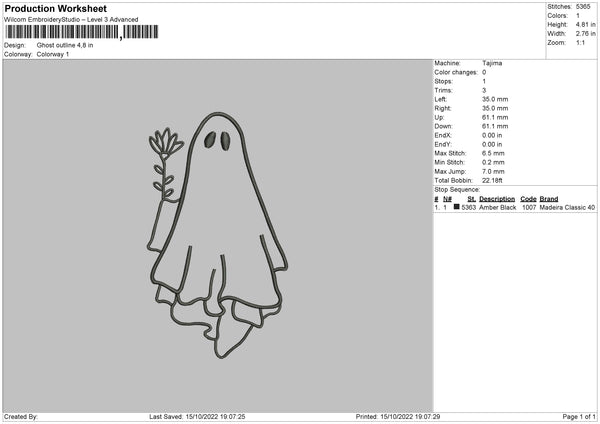
Task: Click the 'Printed' timestamp in footer
Action: click(x=398, y=416)
